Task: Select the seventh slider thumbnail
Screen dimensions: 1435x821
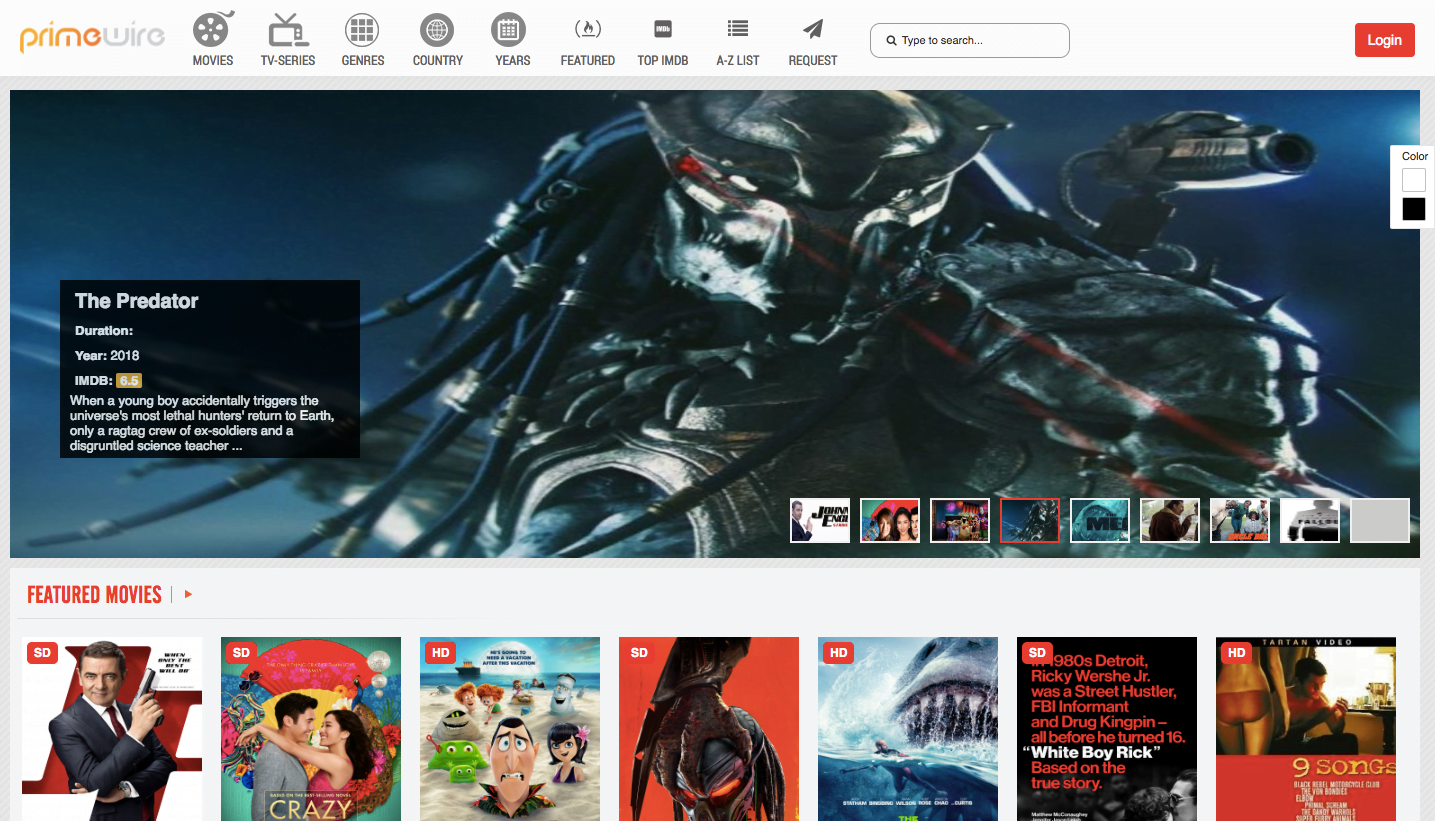Action: [x=1240, y=520]
